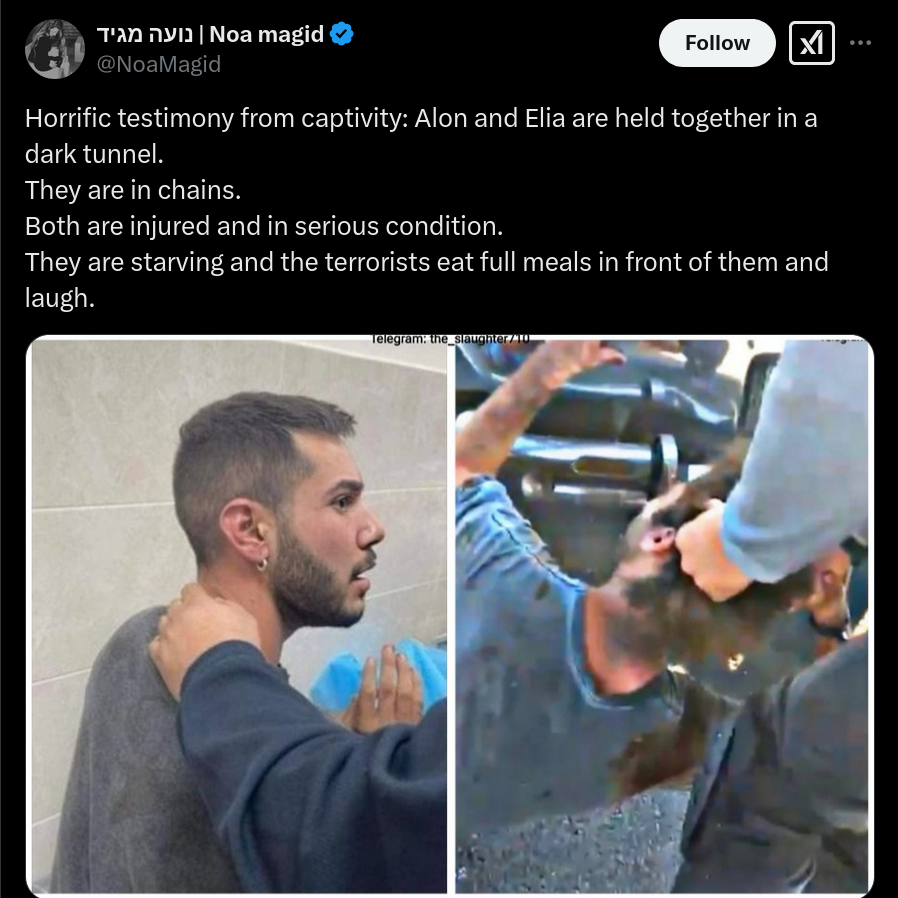
Task: Open the @NoaMagid handle link
Action: (159, 64)
